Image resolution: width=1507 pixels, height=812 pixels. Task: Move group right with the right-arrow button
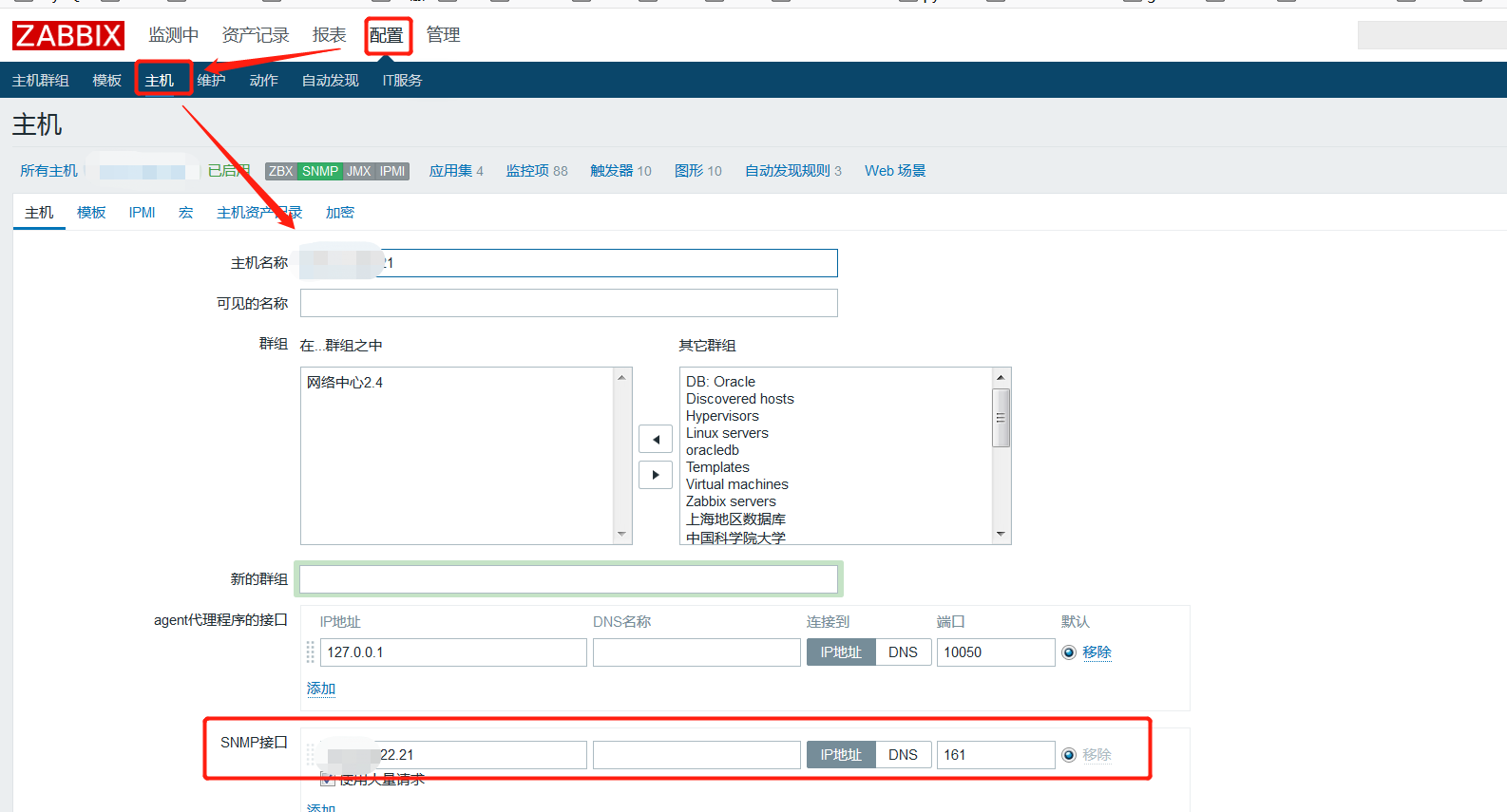[656, 475]
